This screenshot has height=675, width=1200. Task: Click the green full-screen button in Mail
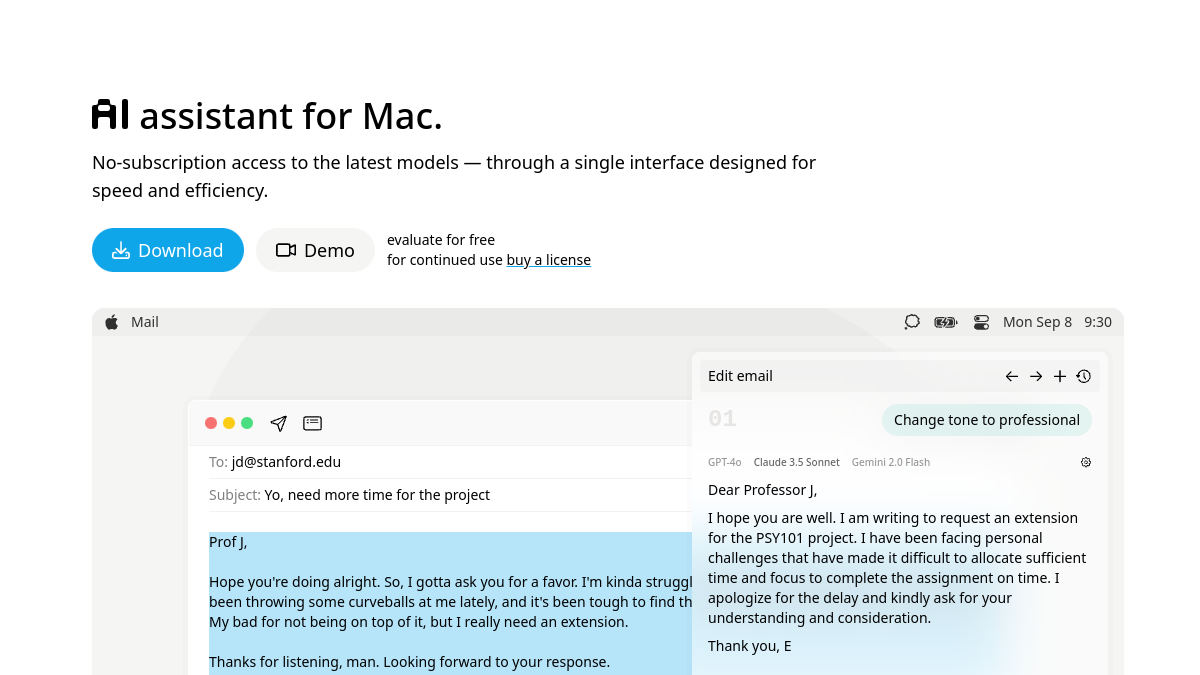coord(247,423)
